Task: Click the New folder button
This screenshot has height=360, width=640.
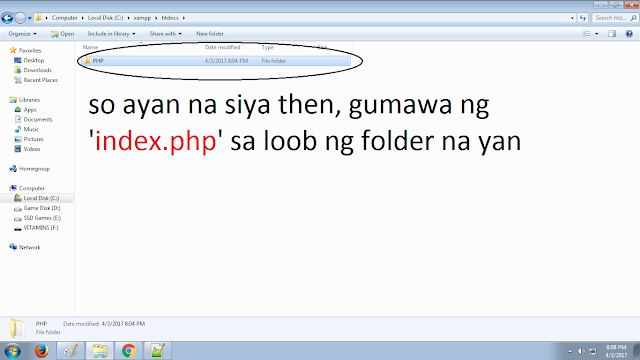Action: (x=210, y=34)
